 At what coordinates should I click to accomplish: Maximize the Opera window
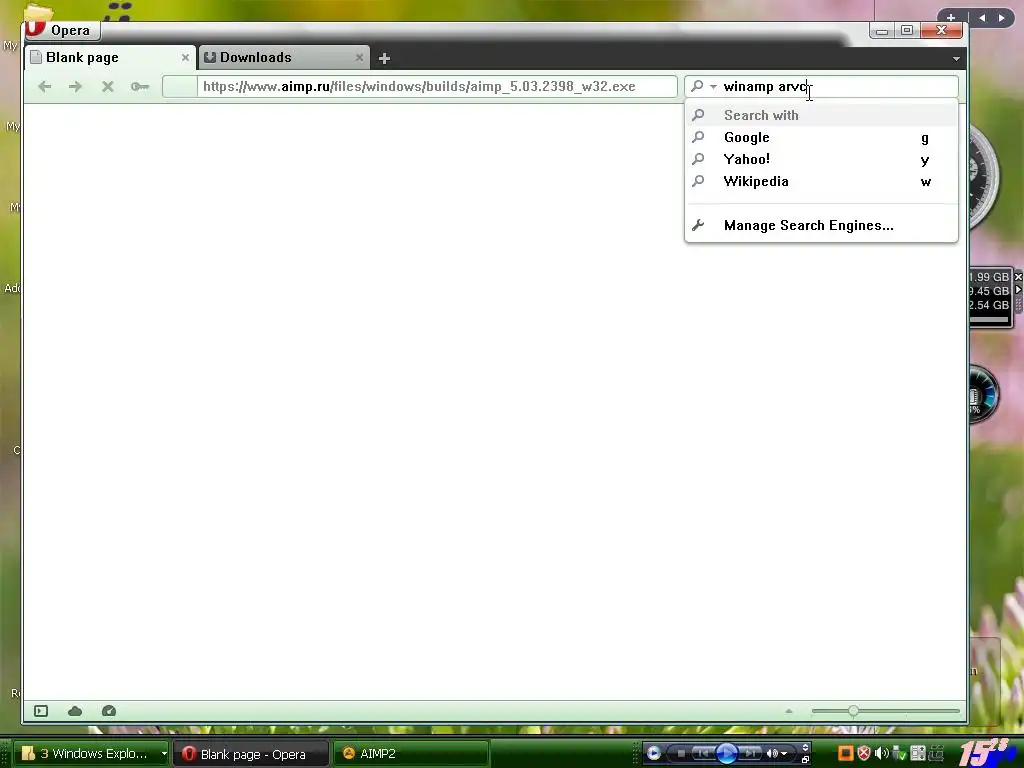906,30
